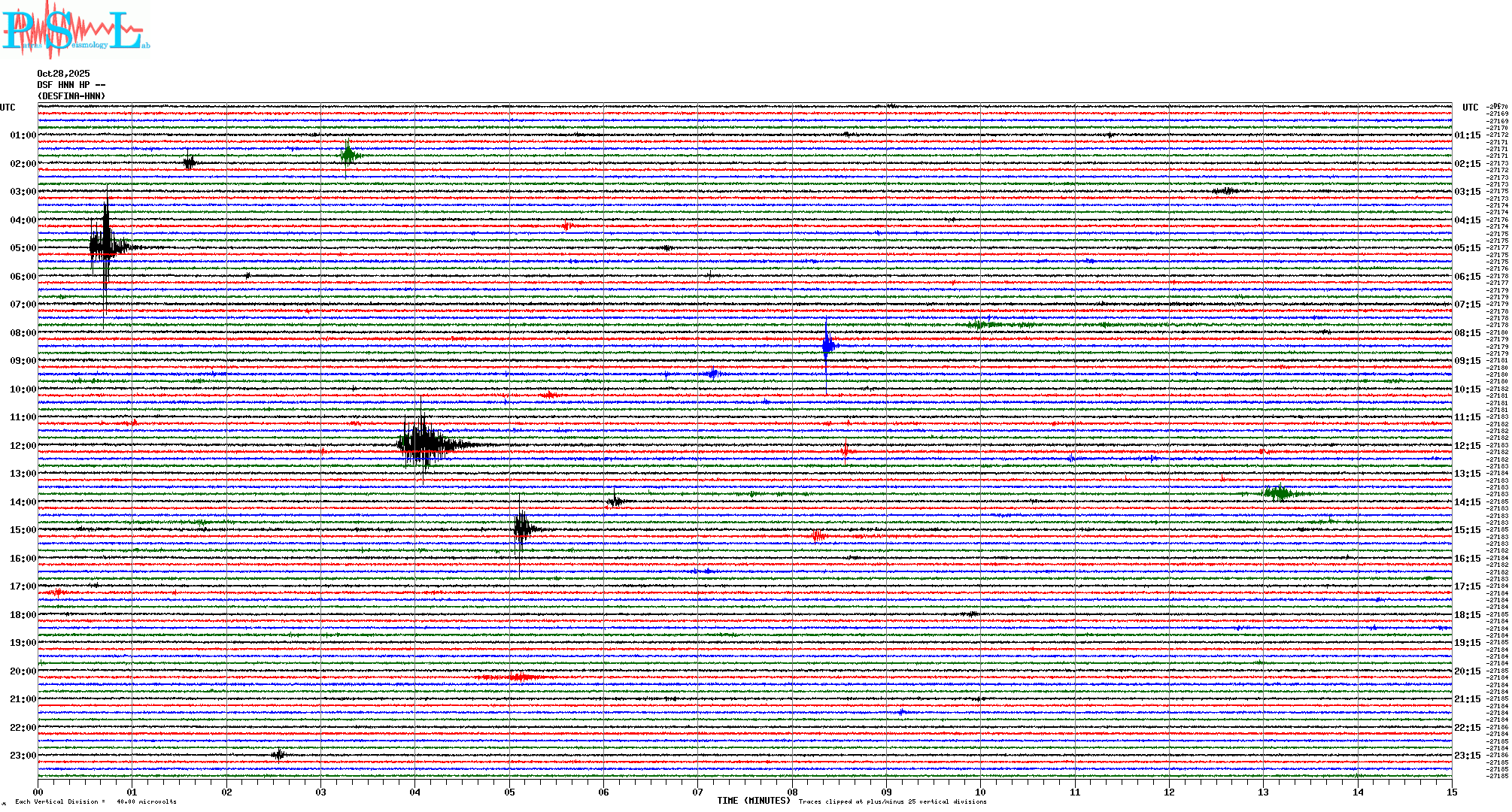Click the green event near minute 13
Screen dimensions: 1512x812
[x=1279, y=493]
